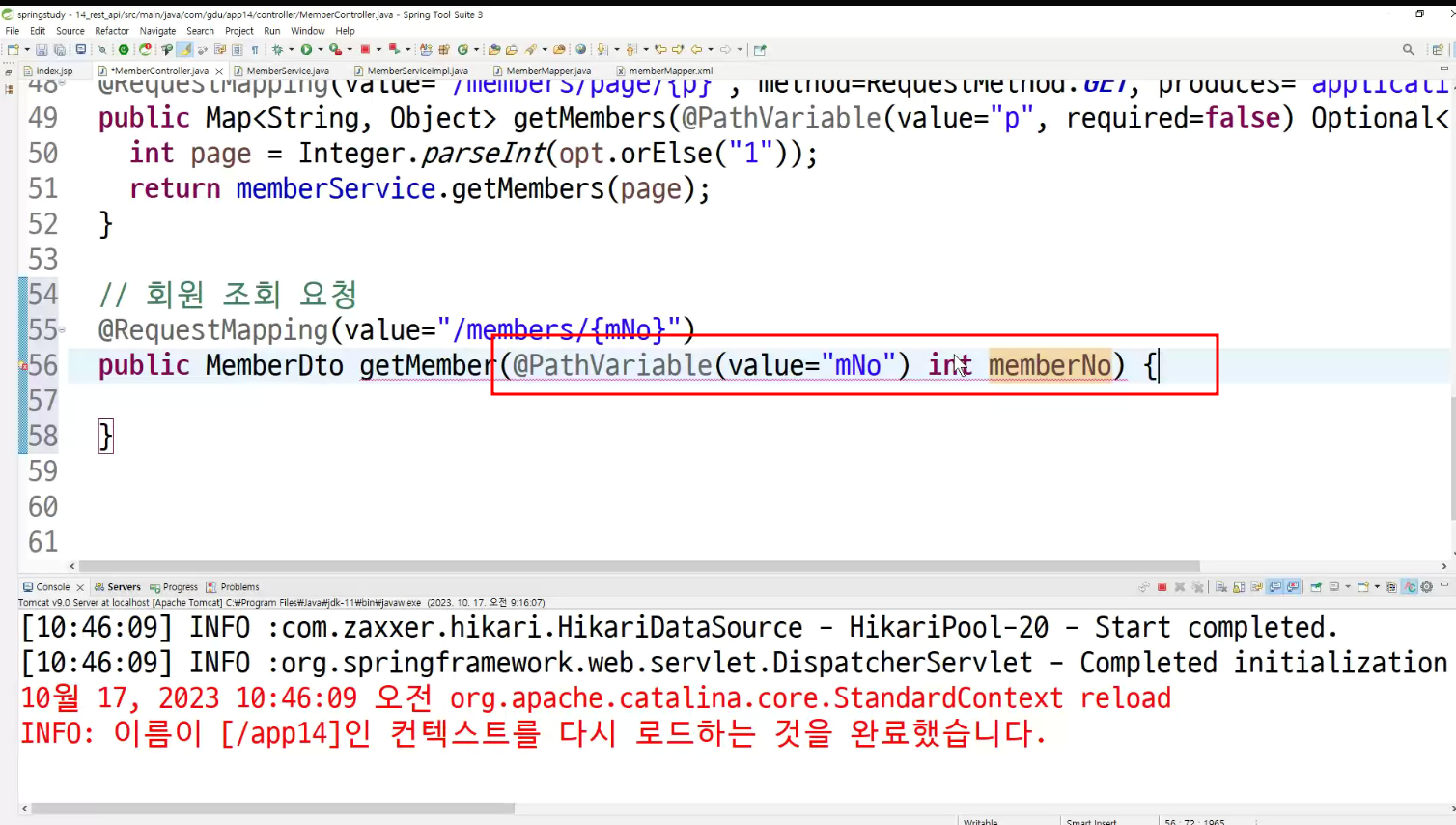Open the Help menu

[x=346, y=31]
